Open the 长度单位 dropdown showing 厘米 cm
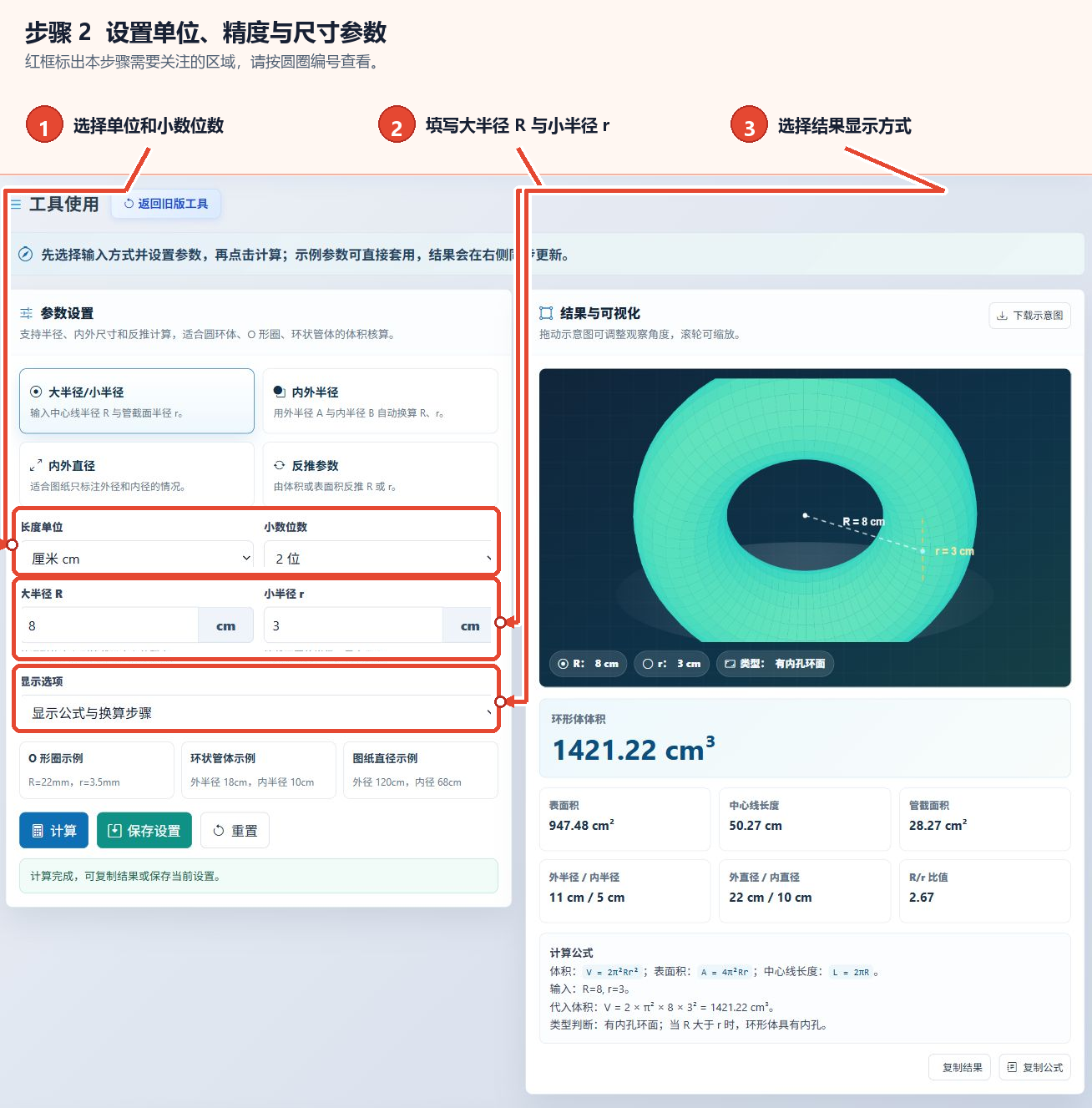Viewport: 1092px width, 1108px height. click(137, 558)
